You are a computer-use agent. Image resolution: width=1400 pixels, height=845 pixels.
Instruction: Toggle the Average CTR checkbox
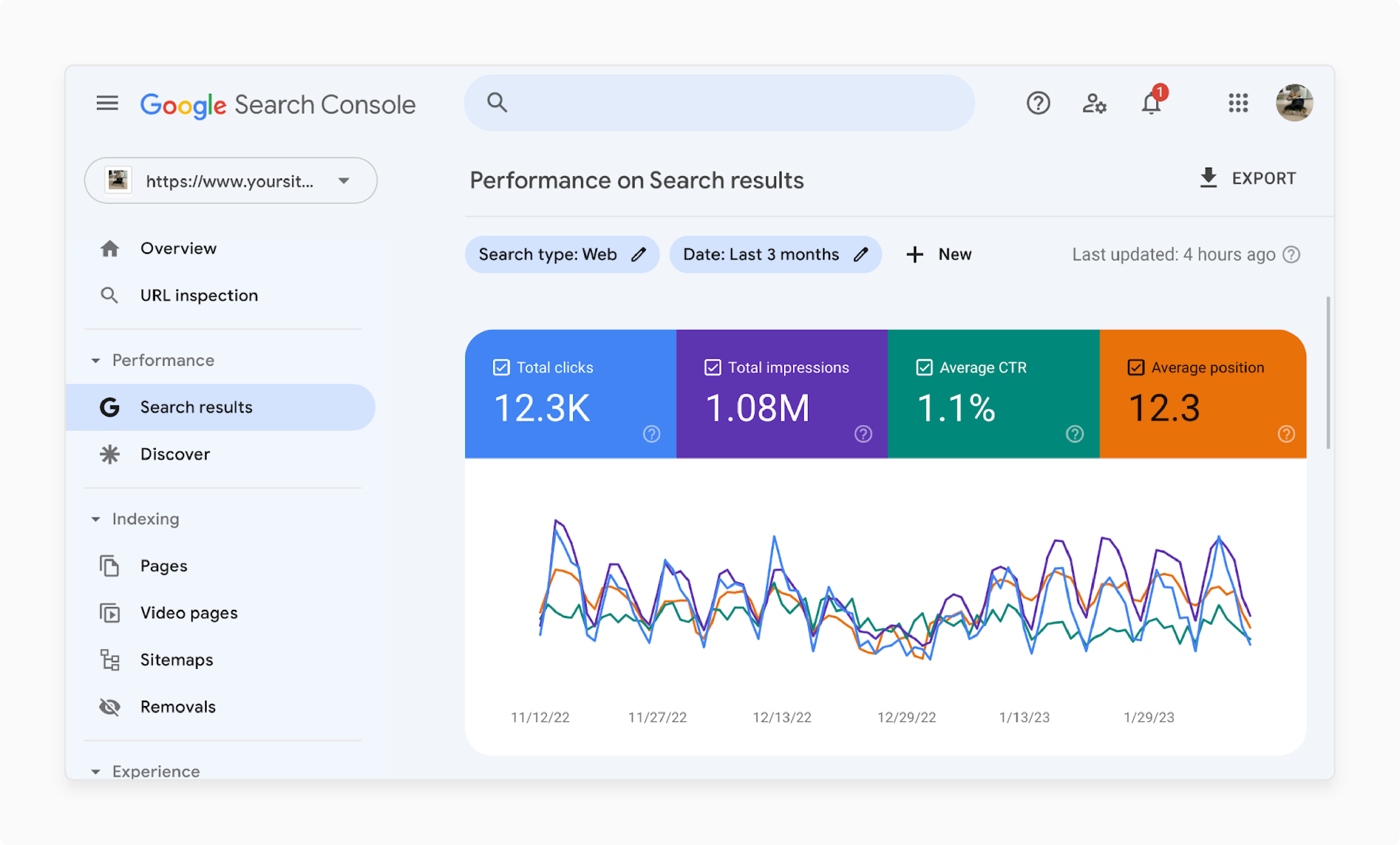tap(925, 367)
